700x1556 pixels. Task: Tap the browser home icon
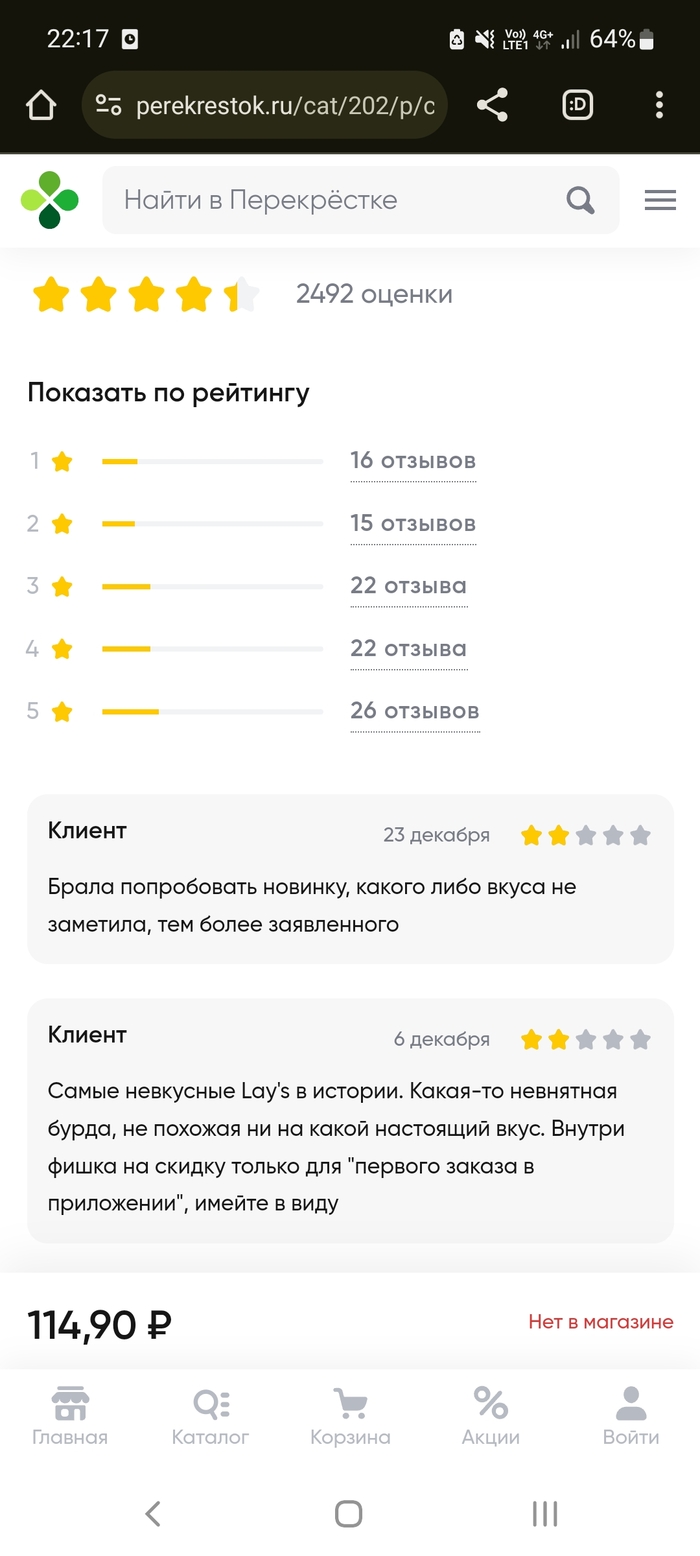[40, 105]
